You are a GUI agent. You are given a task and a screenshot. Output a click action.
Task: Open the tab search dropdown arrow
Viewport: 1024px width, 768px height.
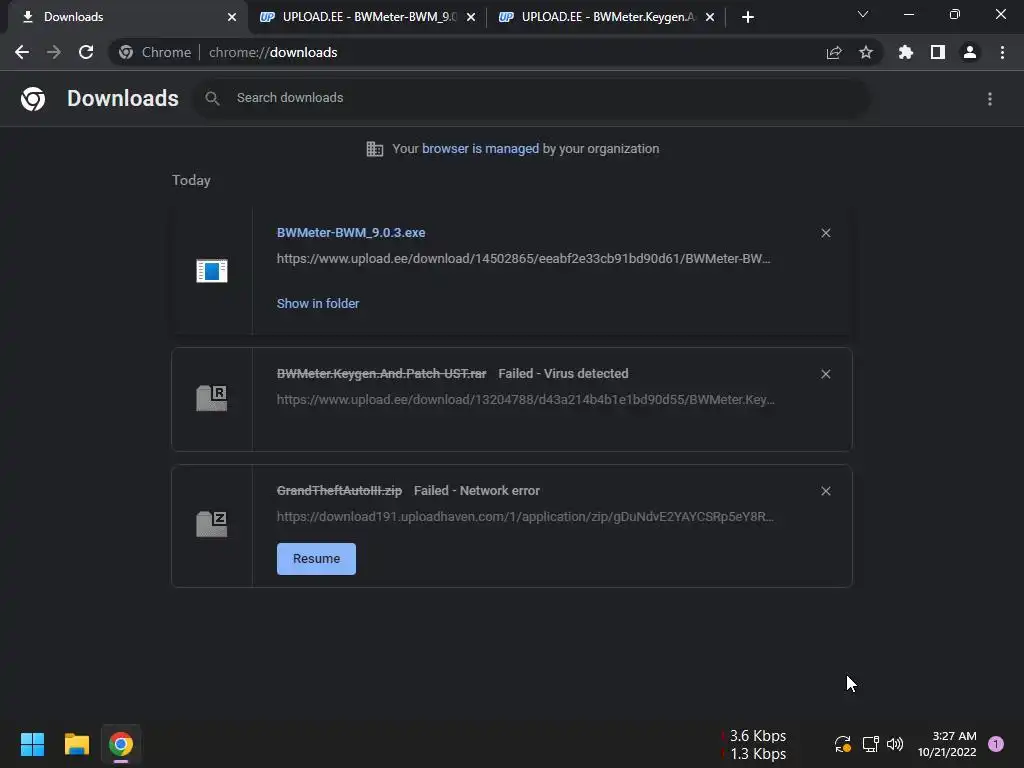click(863, 14)
